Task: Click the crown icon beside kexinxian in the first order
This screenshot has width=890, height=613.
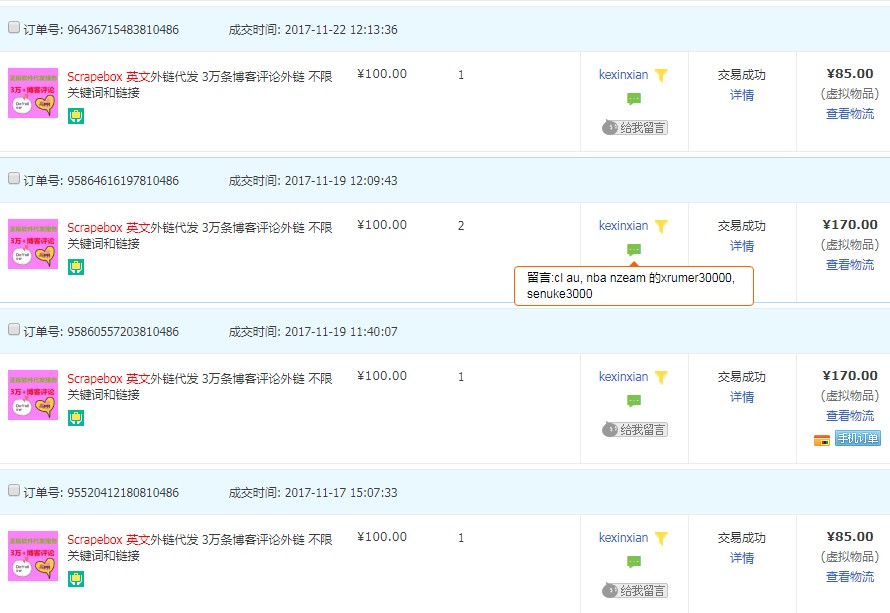Action: pyautogui.click(x=661, y=73)
